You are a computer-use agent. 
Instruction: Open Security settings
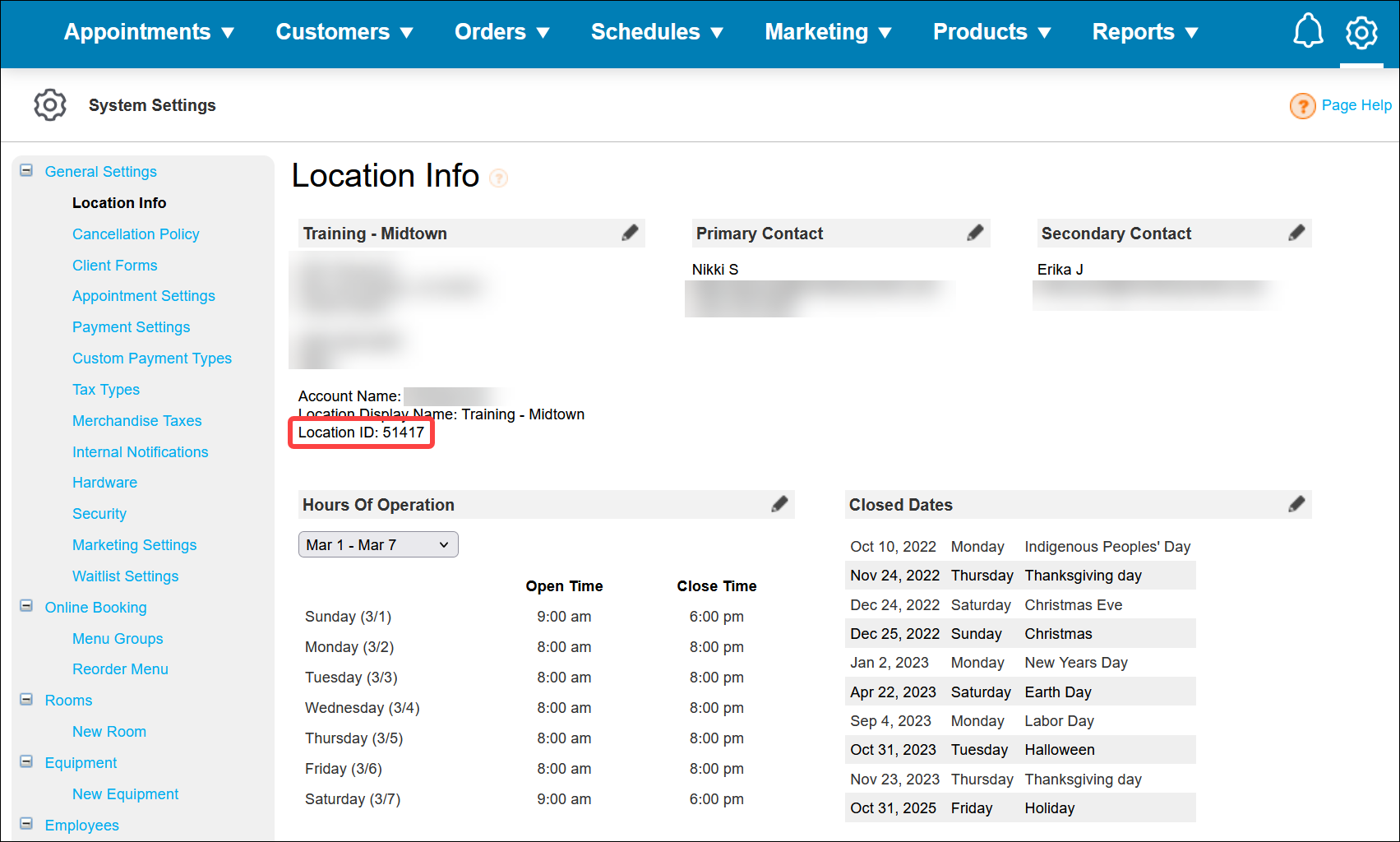99,514
